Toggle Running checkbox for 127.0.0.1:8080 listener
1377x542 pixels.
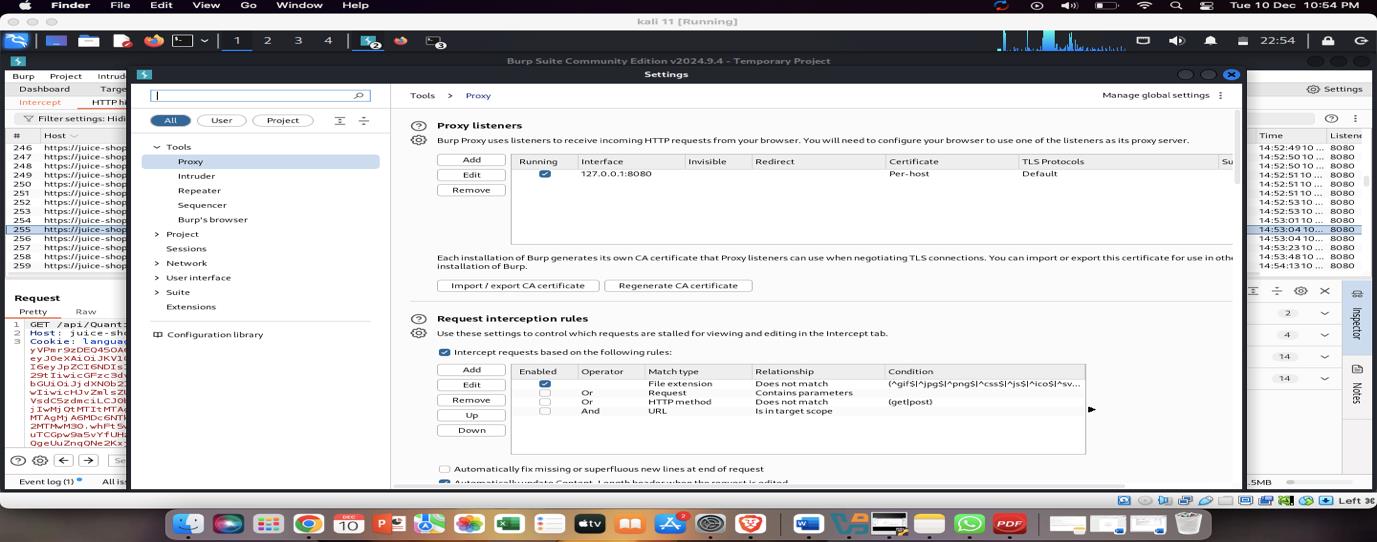point(544,174)
